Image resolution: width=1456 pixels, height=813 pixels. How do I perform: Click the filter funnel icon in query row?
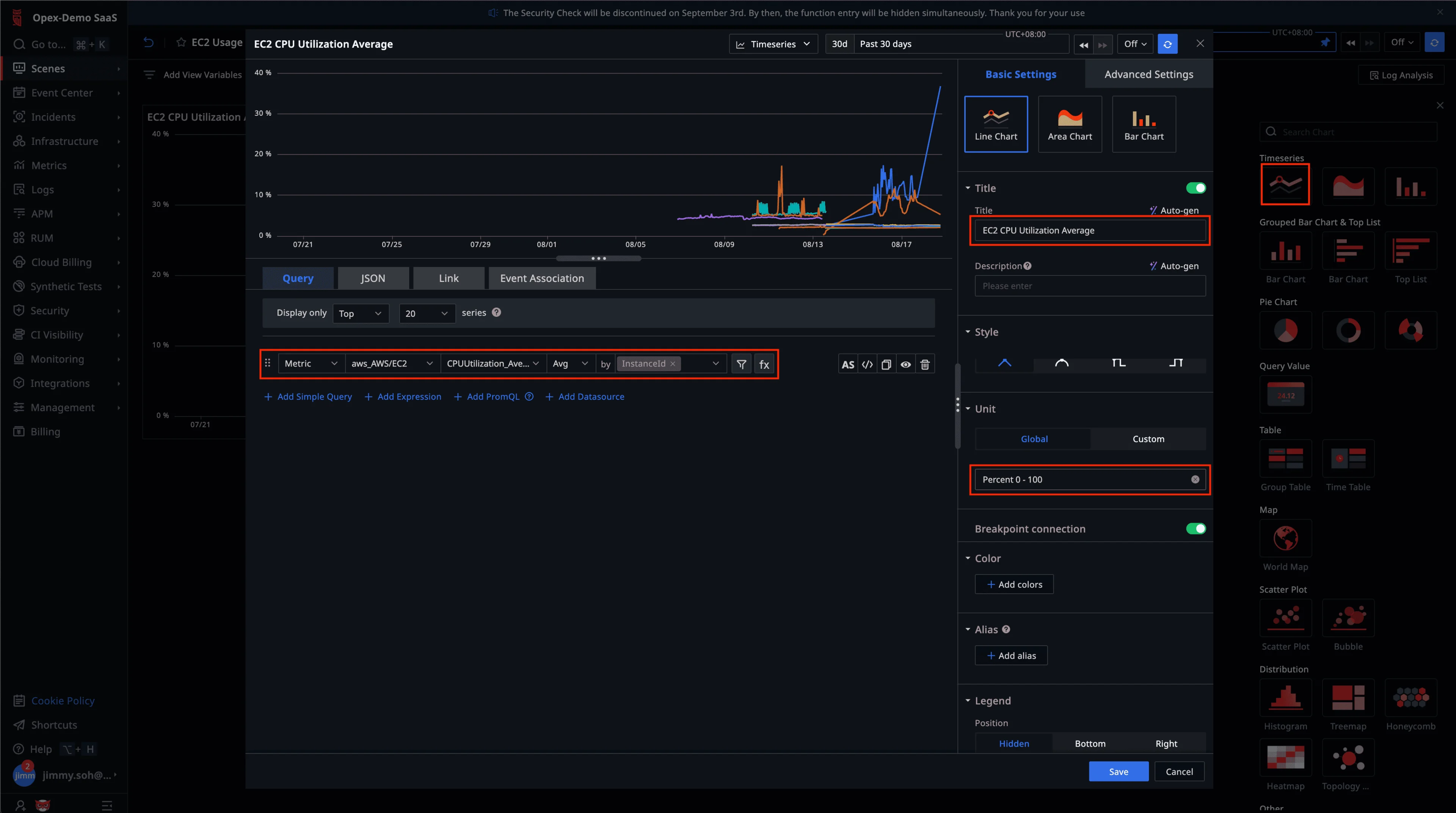coord(741,364)
